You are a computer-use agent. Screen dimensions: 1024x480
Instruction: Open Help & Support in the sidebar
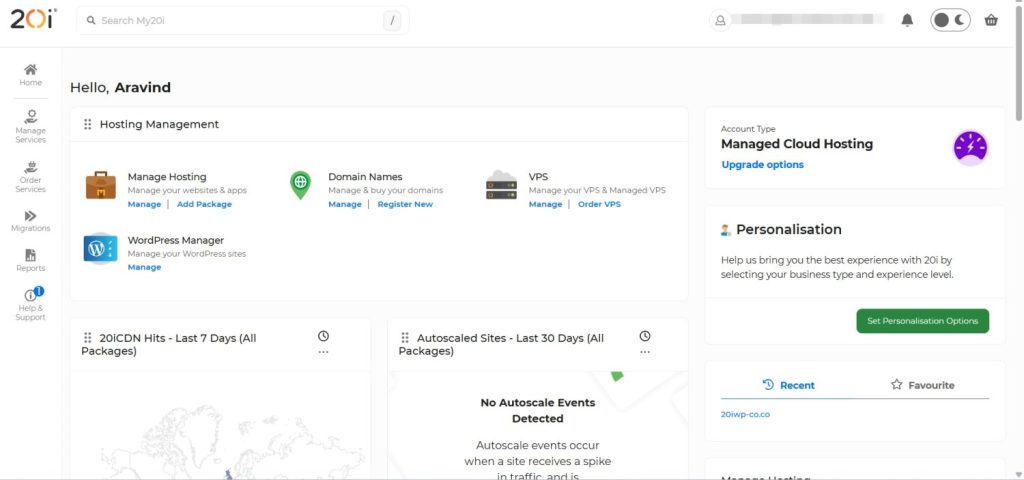point(31,304)
